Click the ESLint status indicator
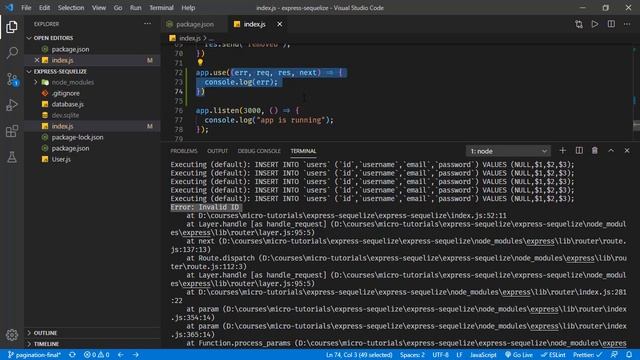This screenshot has width=640, height=360. click(553, 355)
